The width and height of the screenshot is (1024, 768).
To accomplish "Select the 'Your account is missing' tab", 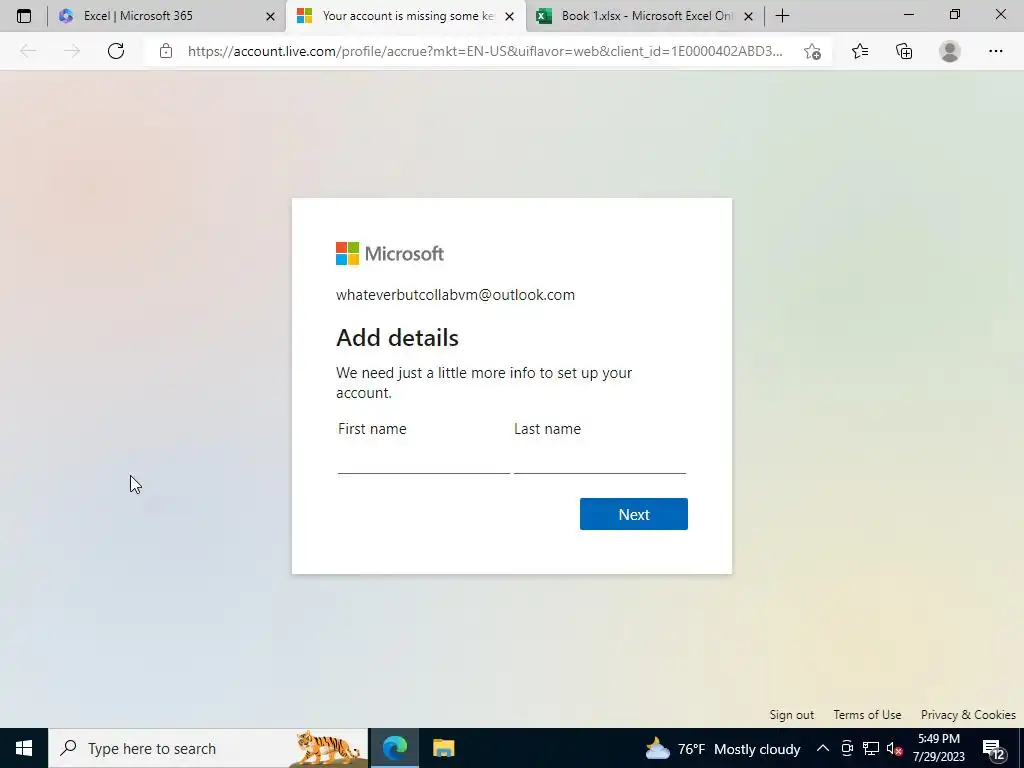I will click(x=405, y=16).
